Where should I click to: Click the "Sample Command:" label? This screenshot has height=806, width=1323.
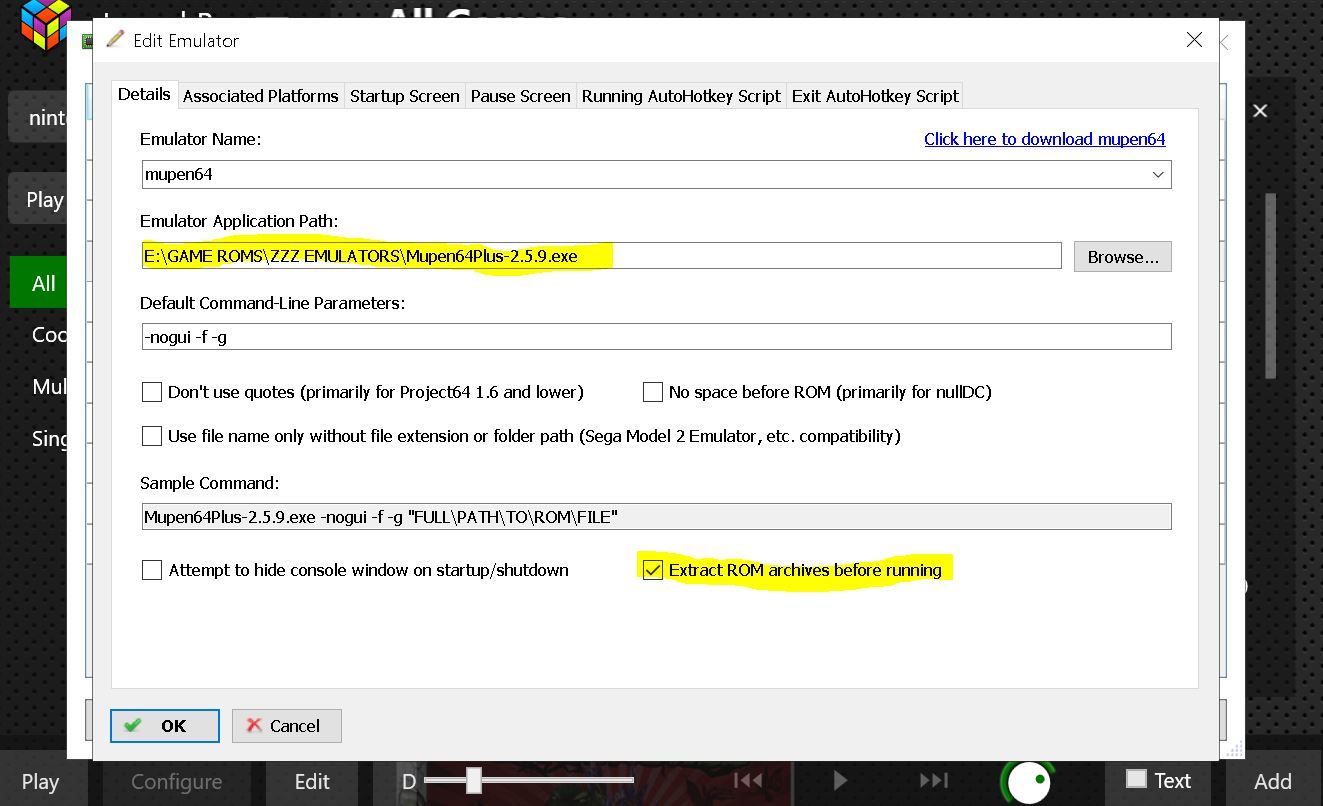(210, 483)
